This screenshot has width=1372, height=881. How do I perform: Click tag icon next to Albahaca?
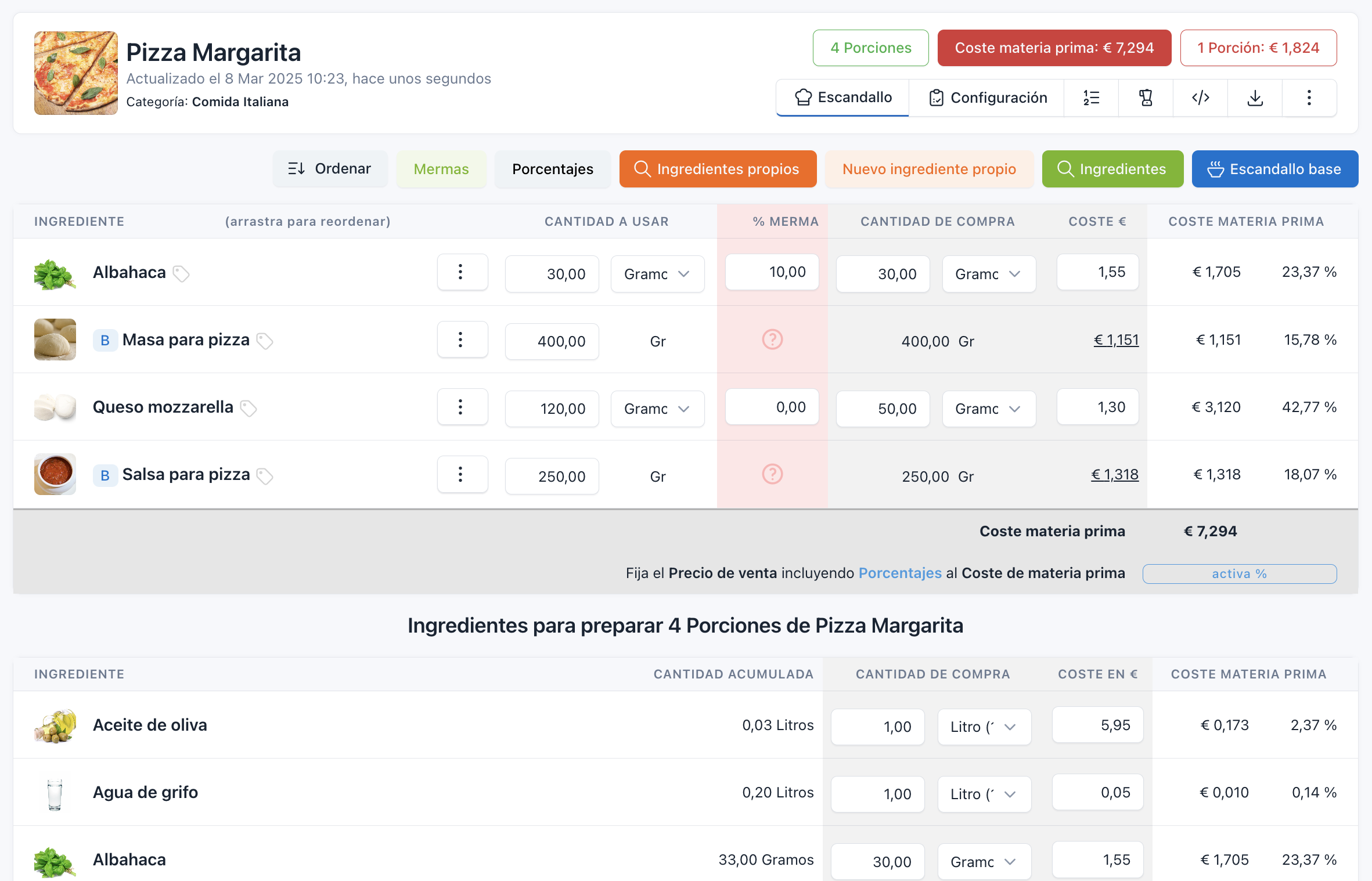[x=181, y=273]
